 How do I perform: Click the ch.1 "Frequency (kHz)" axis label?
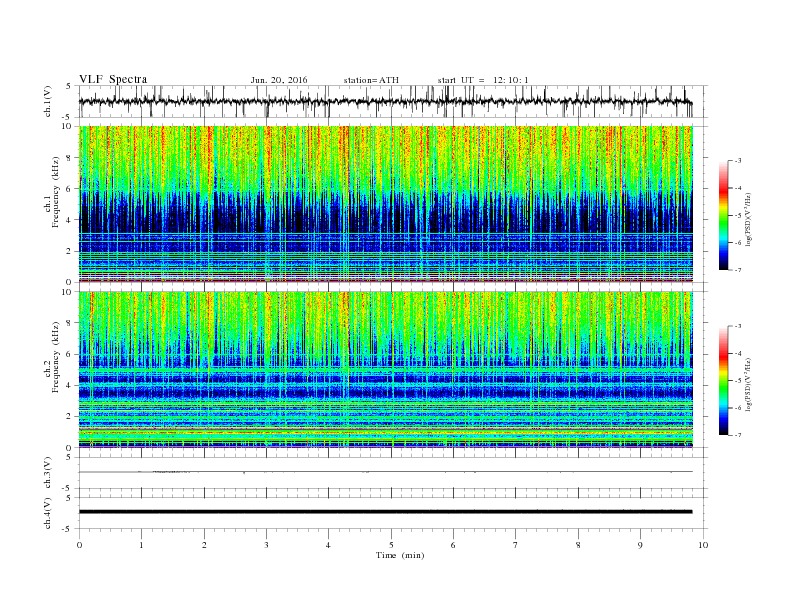tap(56, 192)
